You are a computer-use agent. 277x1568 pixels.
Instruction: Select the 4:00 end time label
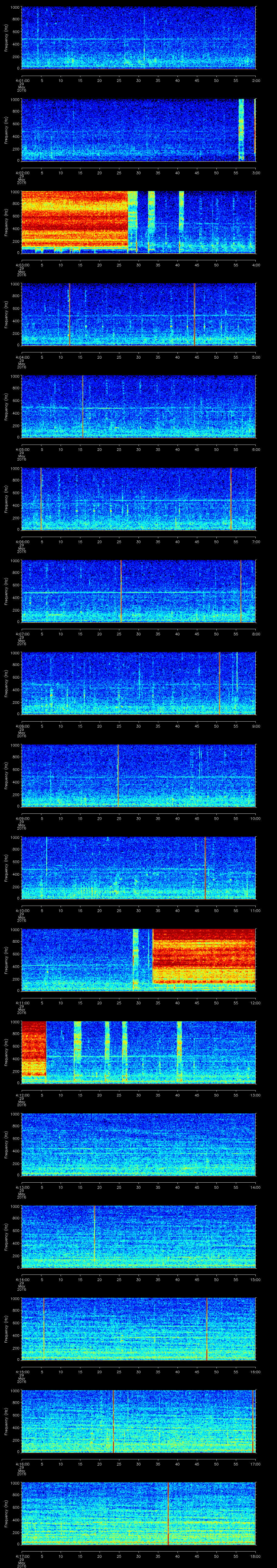(x=256, y=265)
